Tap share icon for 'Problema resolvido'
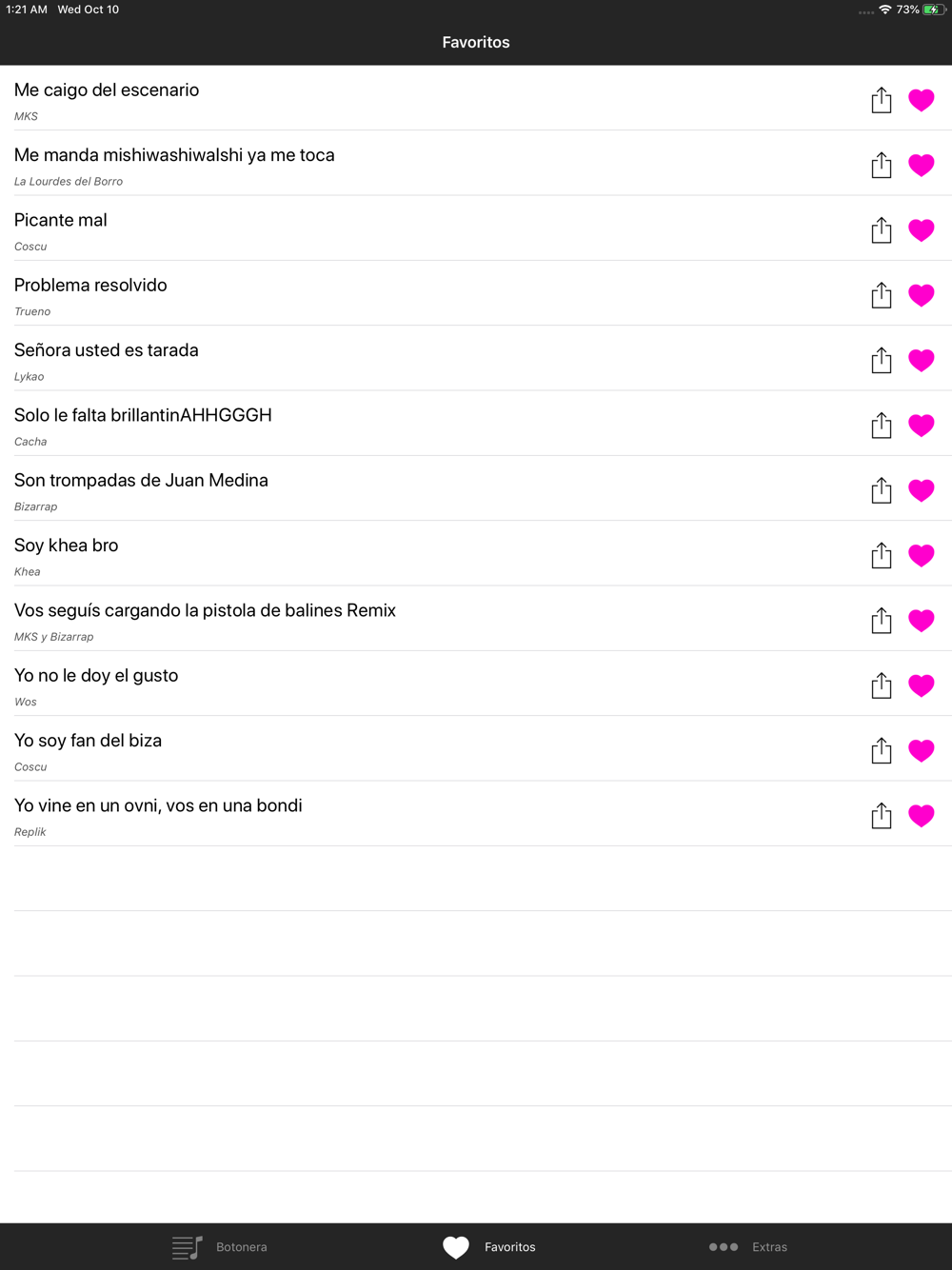 pos(882,295)
